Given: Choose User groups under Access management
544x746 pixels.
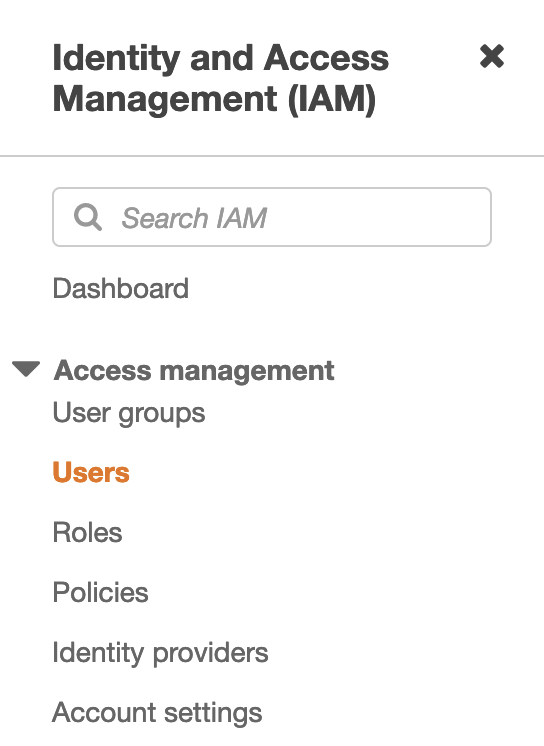Looking at the screenshot, I should pyautogui.click(x=129, y=413).
